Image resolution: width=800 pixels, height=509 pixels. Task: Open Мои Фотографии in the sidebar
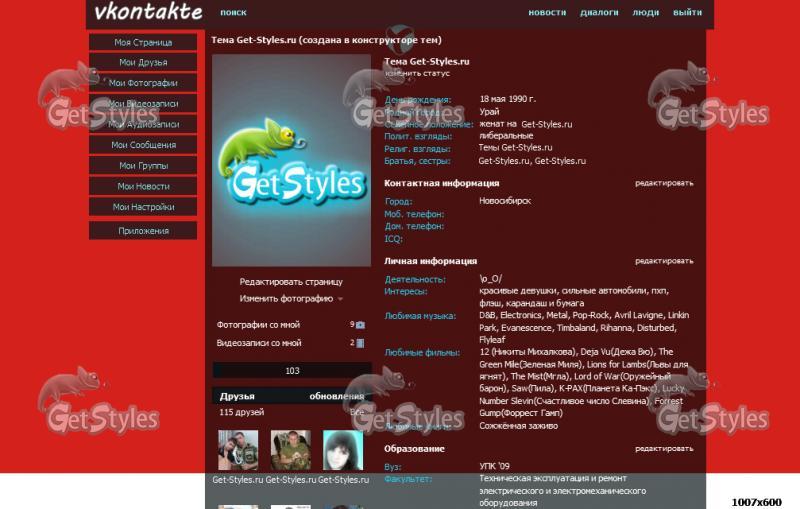tap(143, 83)
